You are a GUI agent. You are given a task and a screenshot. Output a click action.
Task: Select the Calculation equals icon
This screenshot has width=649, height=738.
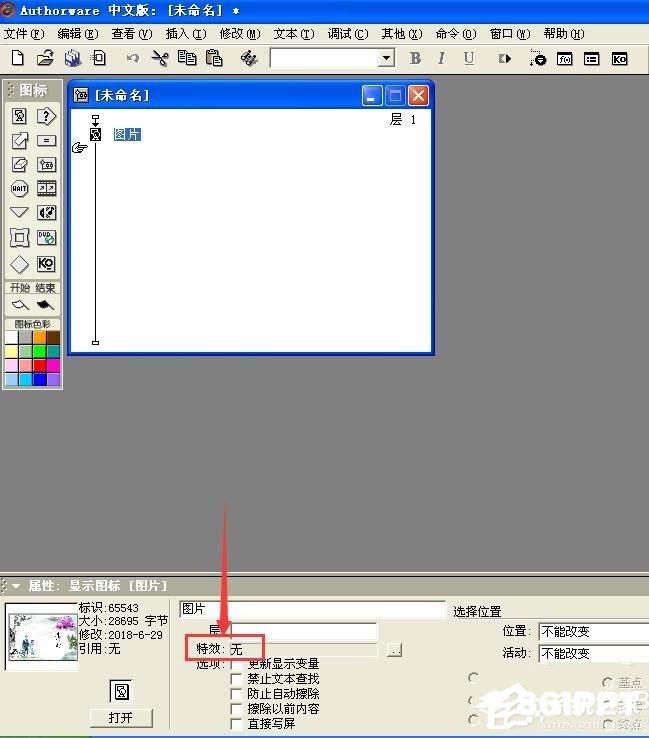(46, 140)
